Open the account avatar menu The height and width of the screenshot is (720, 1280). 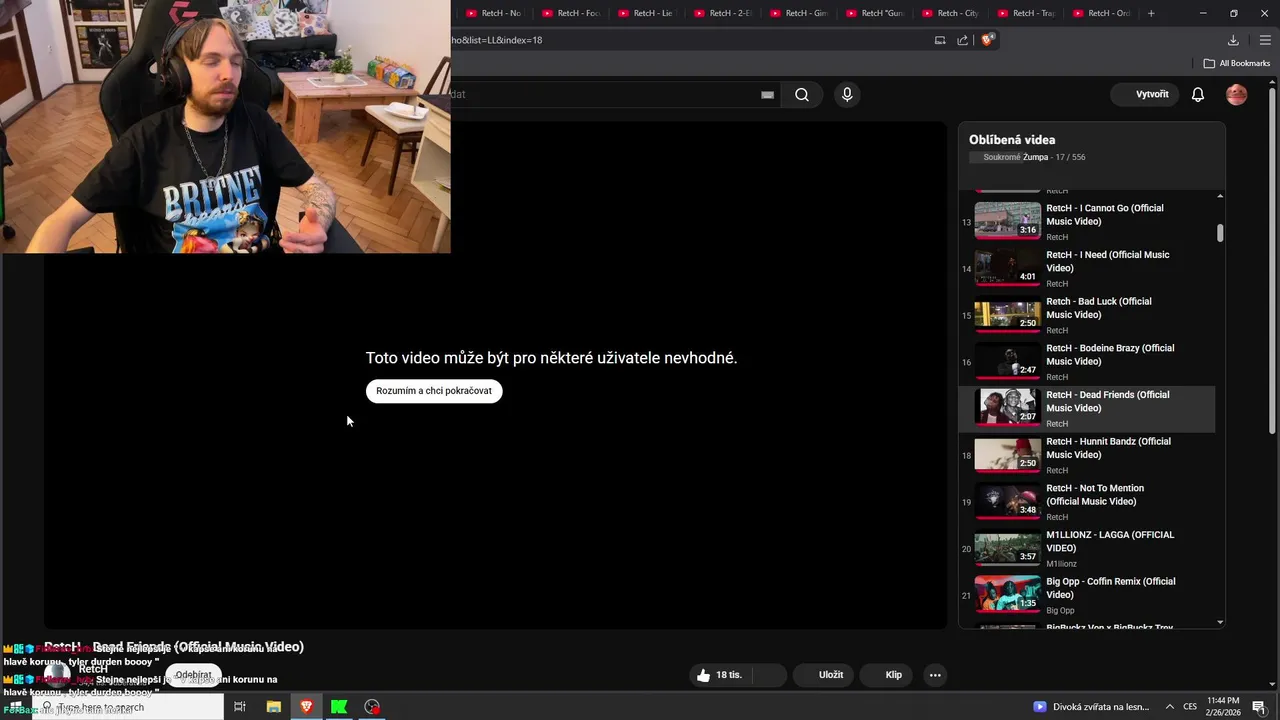(1237, 95)
